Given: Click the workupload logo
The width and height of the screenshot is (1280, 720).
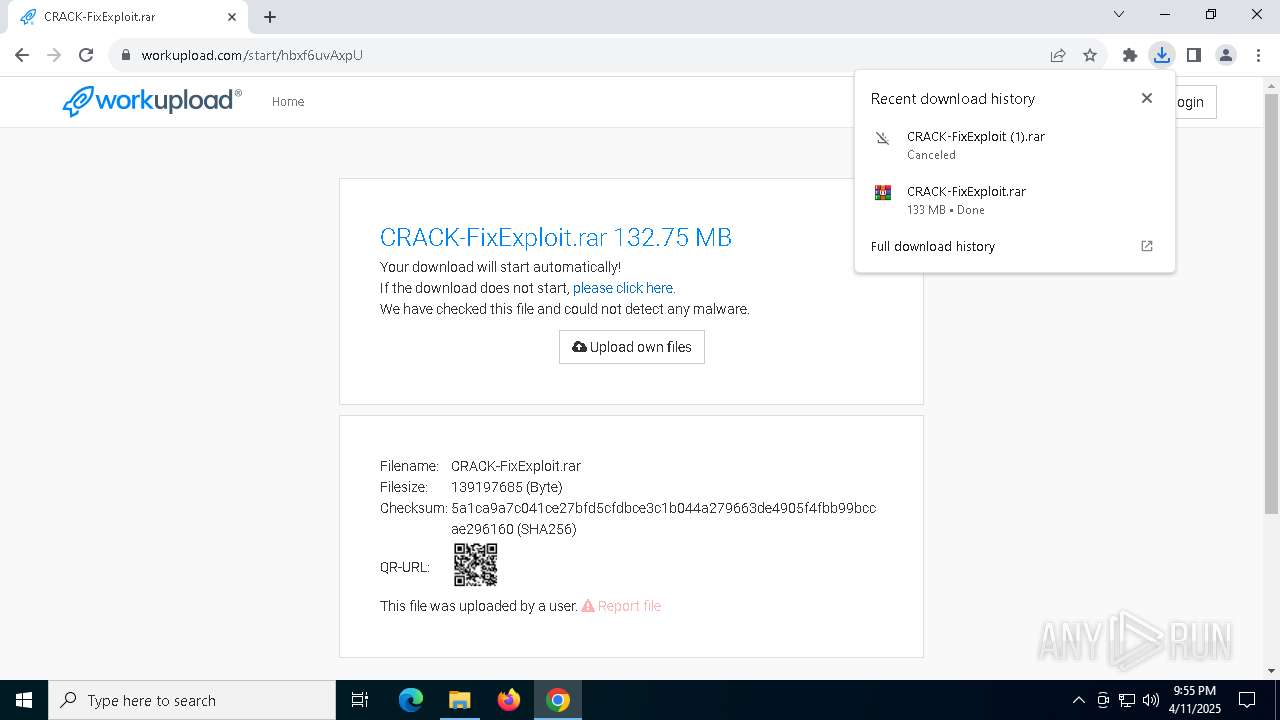Looking at the screenshot, I should coord(152,101).
